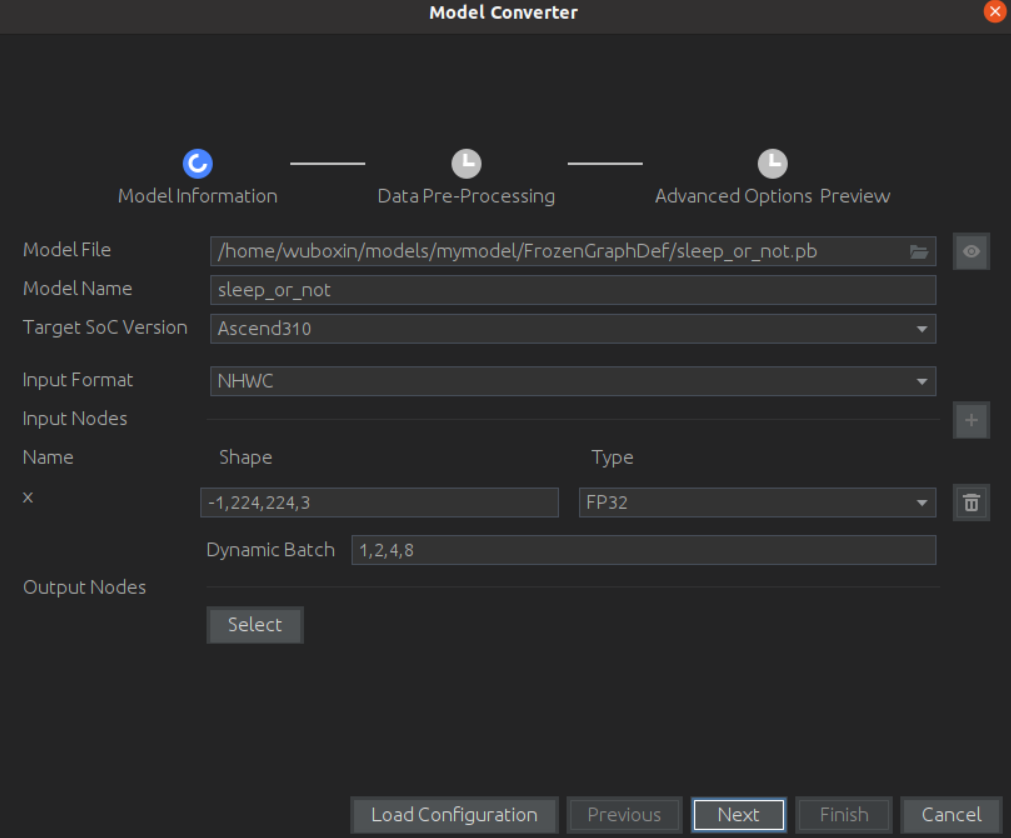Click the Data Pre-Processing step clock icon
Screen dimensions: 1011x838
[x=466, y=164]
